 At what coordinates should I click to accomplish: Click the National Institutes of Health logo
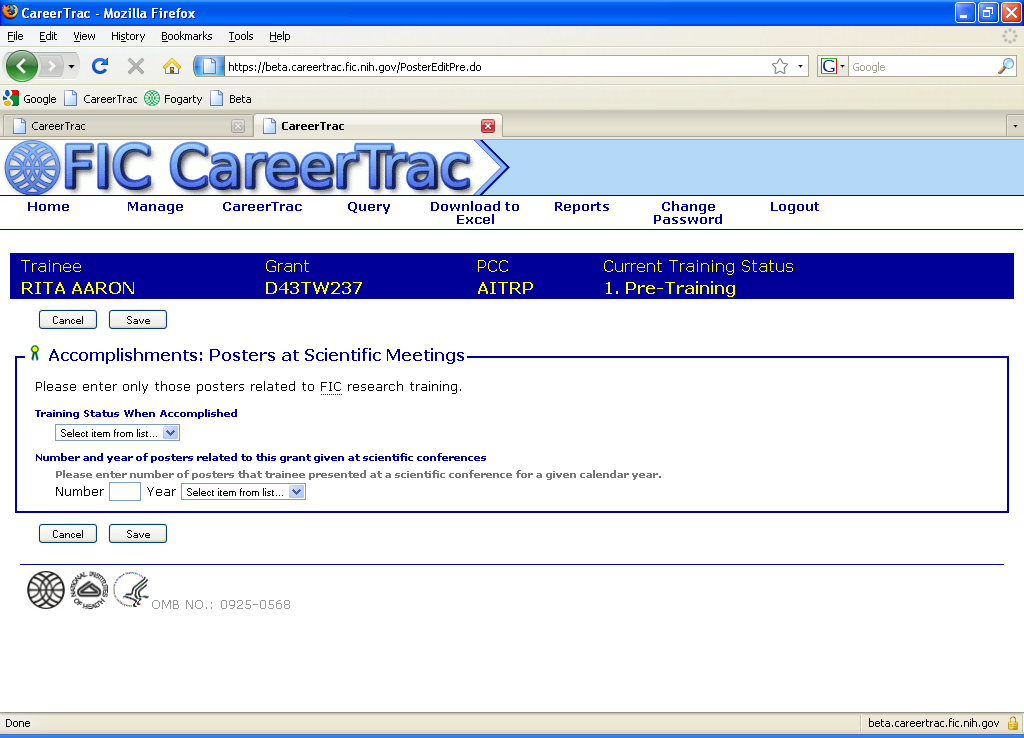point(89,590)
